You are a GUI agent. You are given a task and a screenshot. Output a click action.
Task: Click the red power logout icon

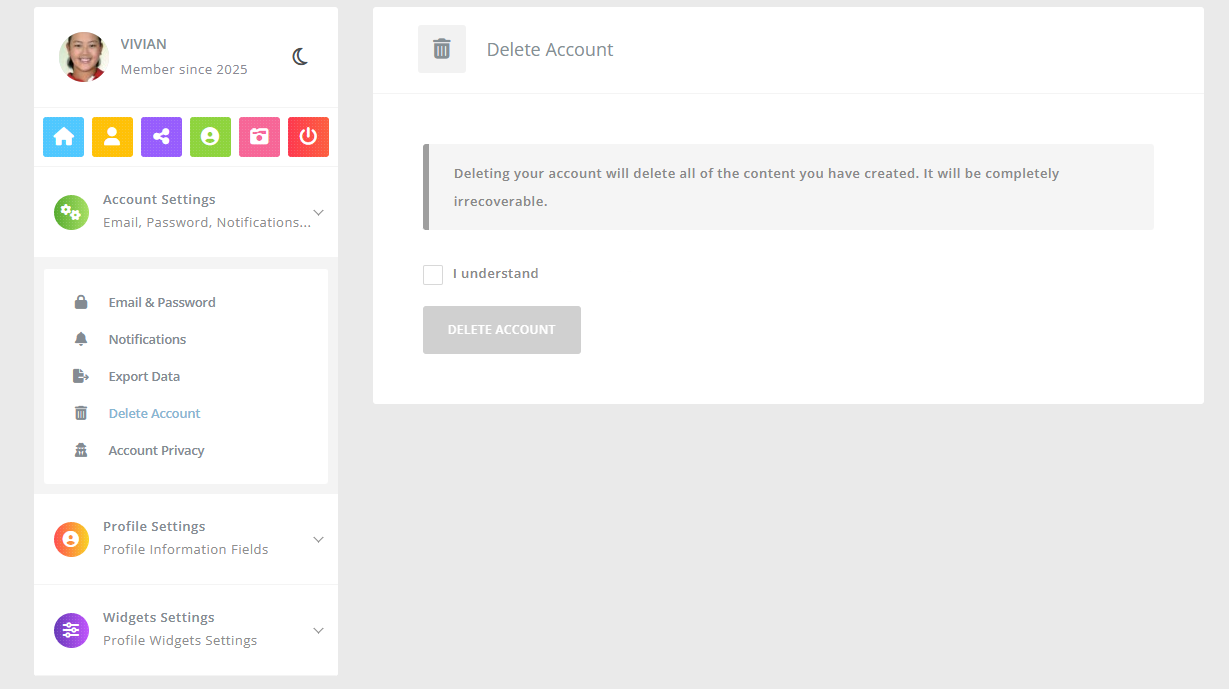point(308,137)
